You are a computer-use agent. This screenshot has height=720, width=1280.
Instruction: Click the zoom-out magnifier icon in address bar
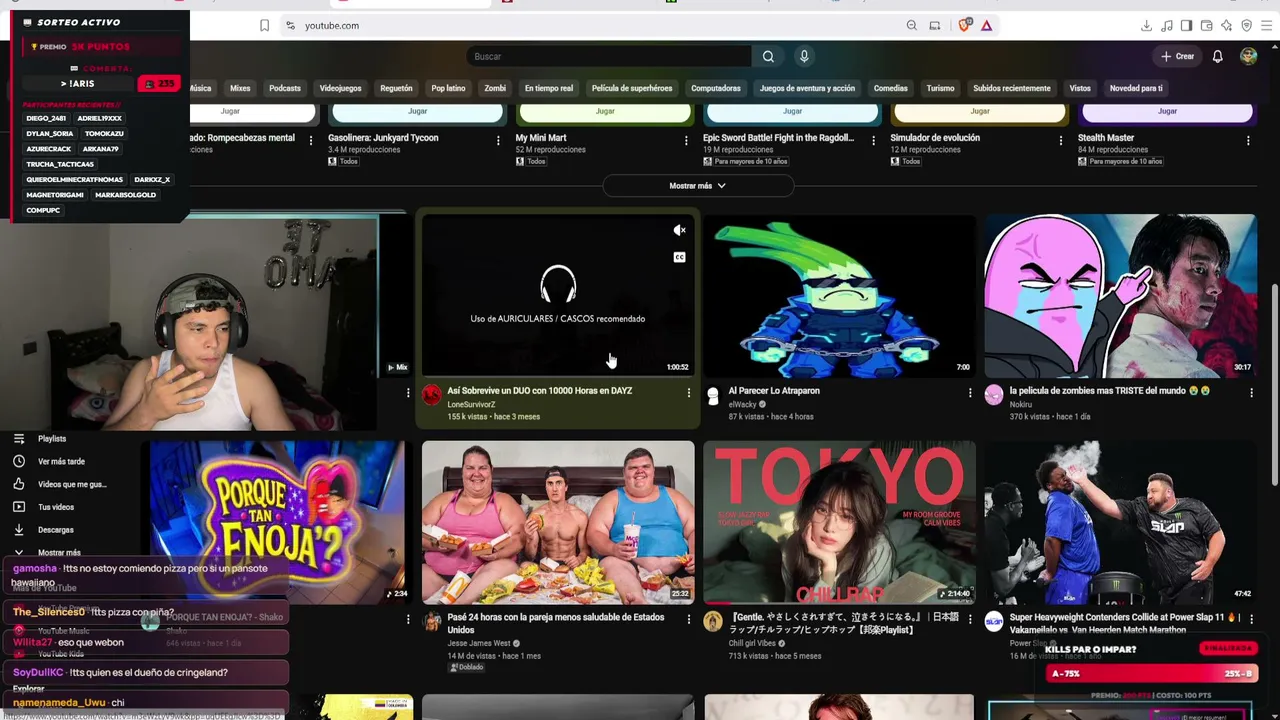(x=911, y=25)
